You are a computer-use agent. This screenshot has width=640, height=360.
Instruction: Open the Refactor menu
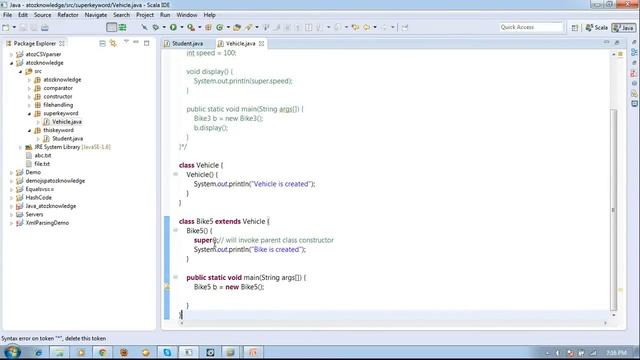68,15
